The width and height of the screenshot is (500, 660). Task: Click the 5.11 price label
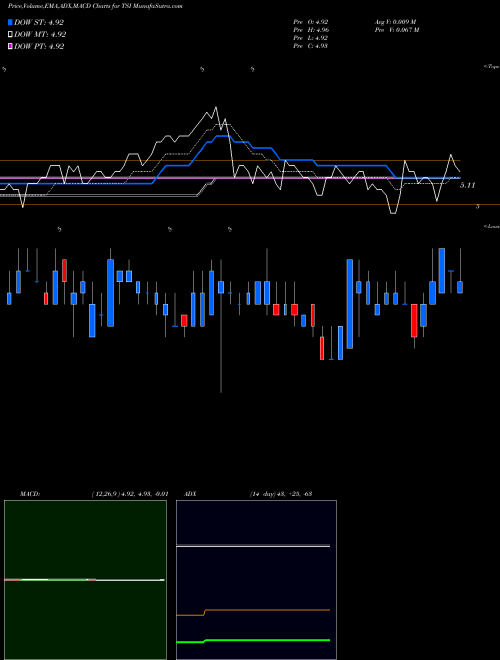click(467, 185)
